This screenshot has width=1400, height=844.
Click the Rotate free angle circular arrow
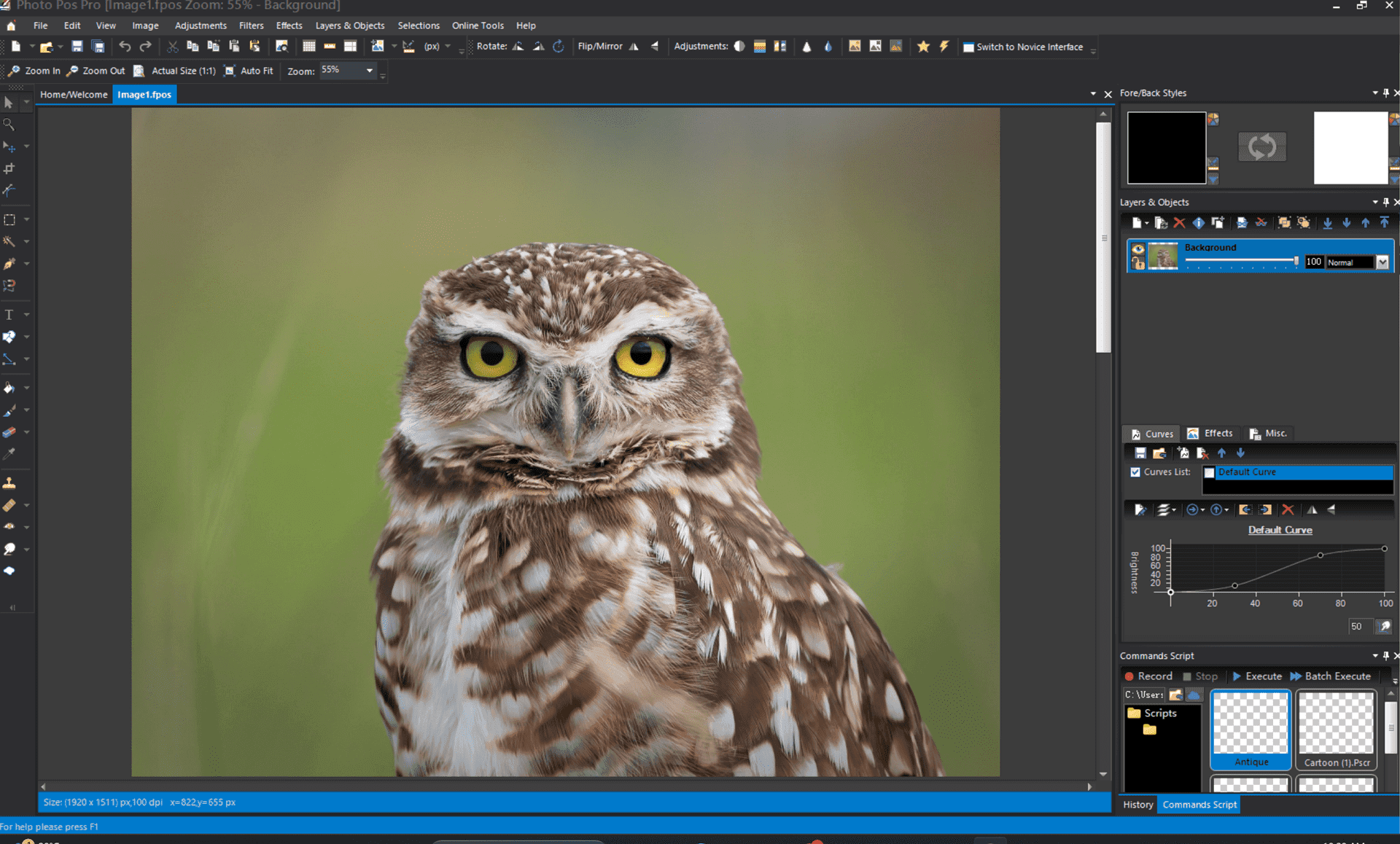point(559,47)
